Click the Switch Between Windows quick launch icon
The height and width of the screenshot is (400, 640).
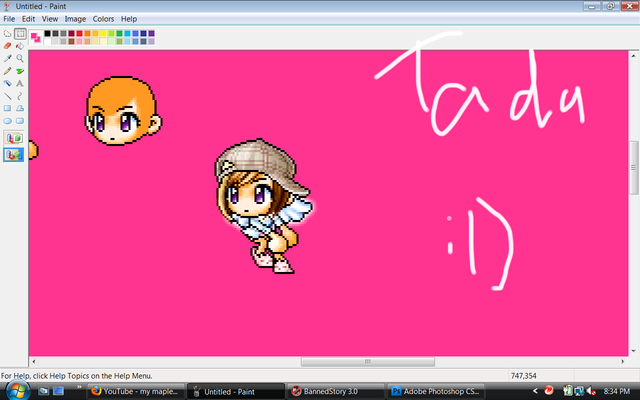(x=59, y=391)
